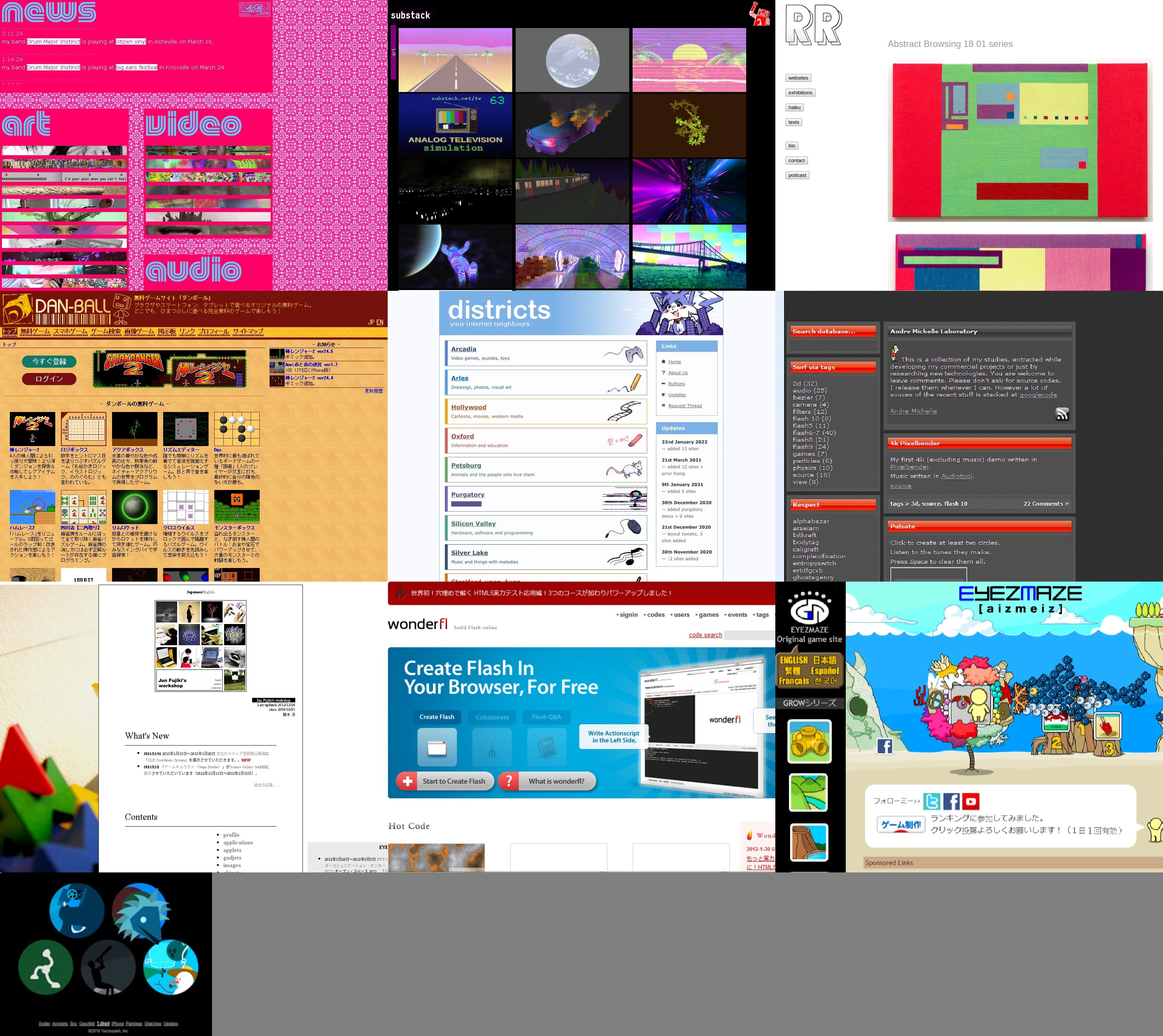The height and width of the screenshot is (1036, 1163).
Task: Open the yellow pipes GROW game icon
Action: [x=809, y=741]
